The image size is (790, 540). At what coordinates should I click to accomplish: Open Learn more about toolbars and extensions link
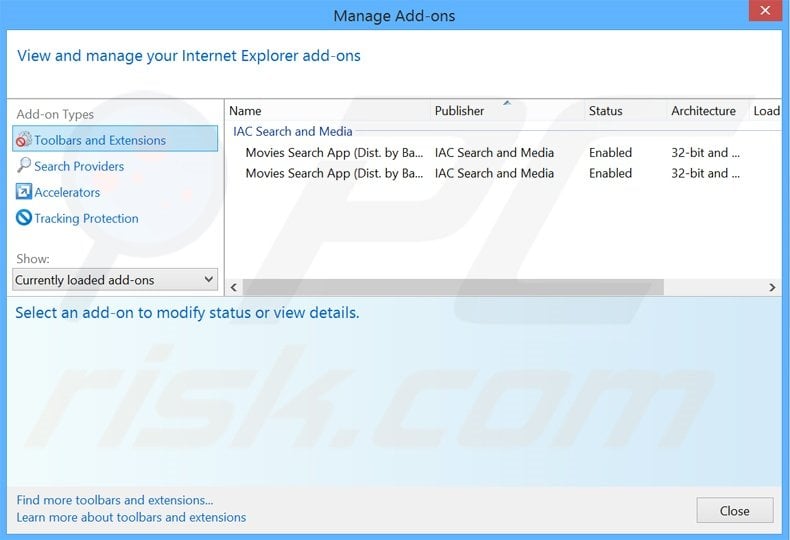131,517
